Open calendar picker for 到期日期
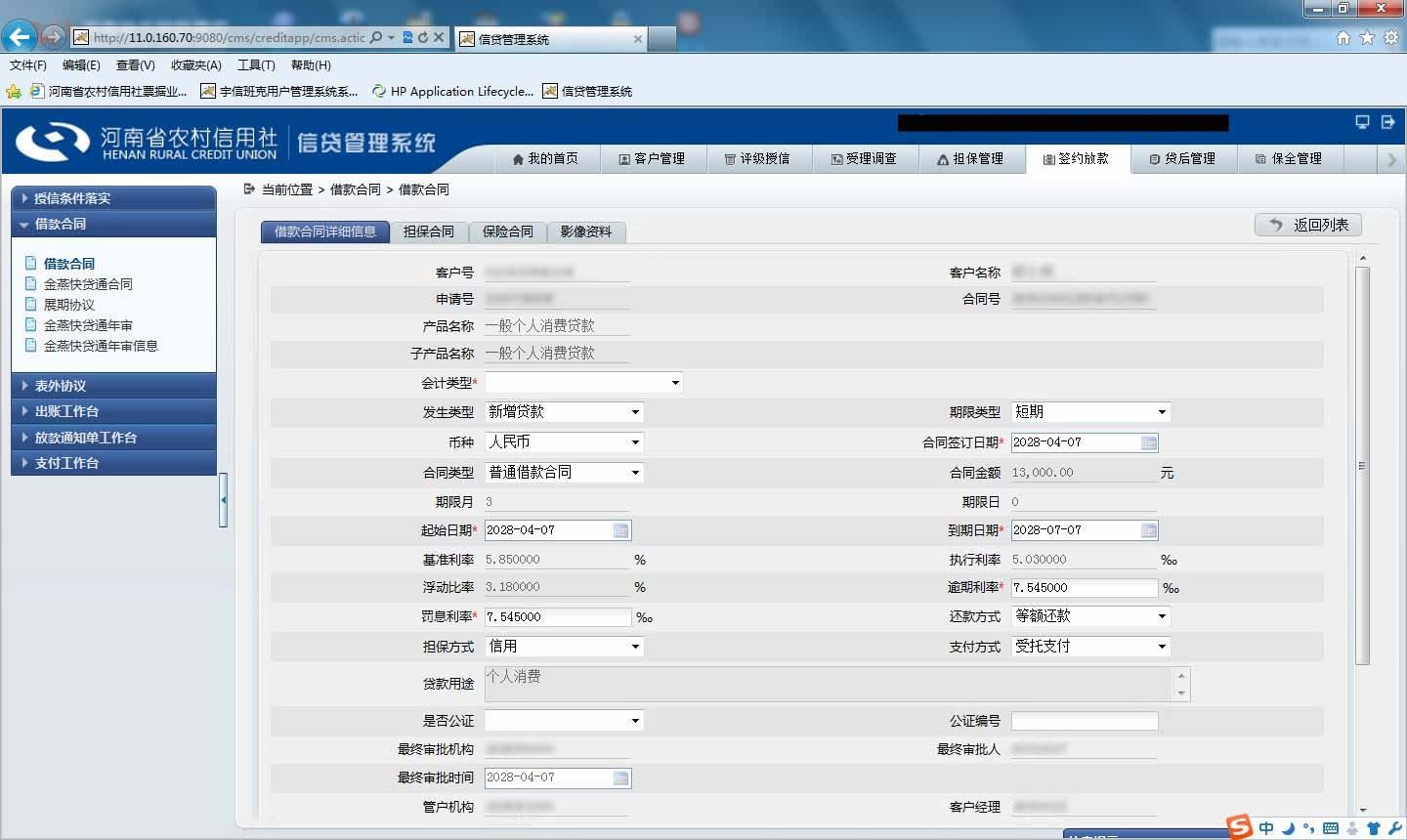The height and width of the screenshot is (840, 1407). point(1149,529)
